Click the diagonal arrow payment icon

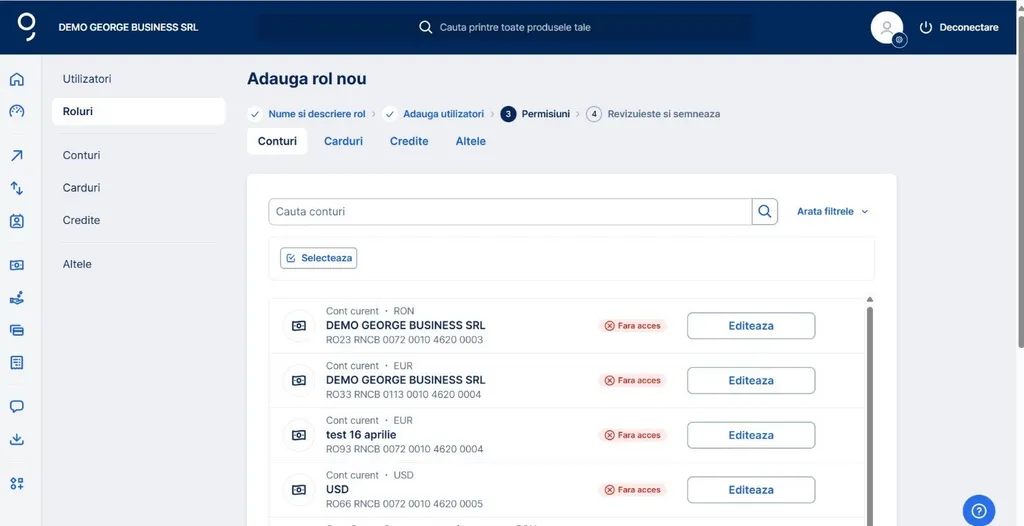17,156
